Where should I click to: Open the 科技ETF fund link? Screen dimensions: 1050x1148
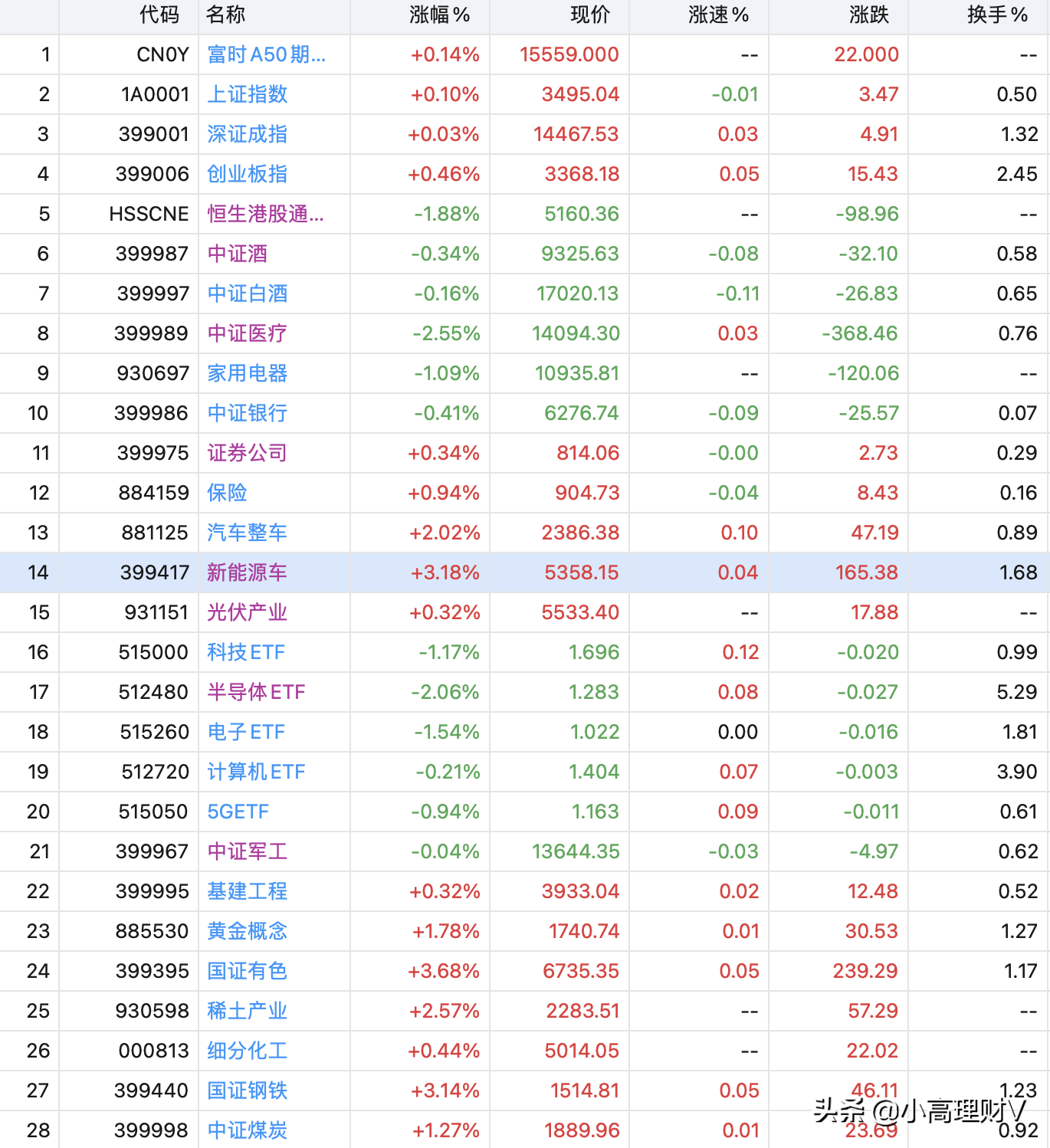246,652
